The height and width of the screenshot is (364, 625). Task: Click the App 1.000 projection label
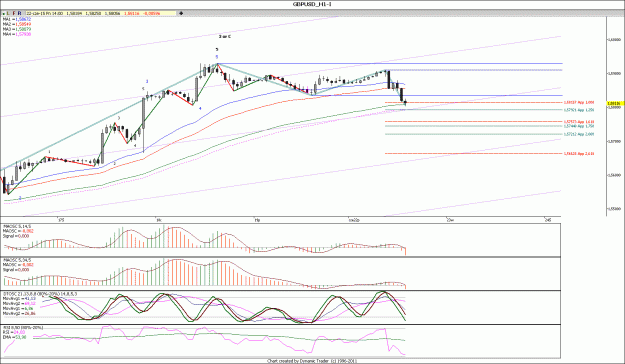coord(579,102)
